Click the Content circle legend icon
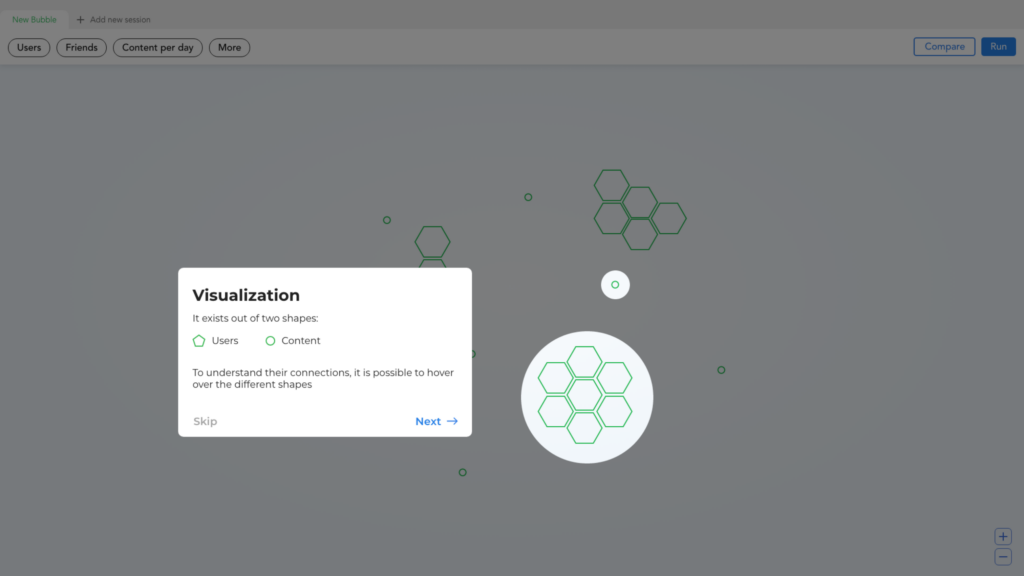The image size is (1024, 576). click(x=270, y=341)
